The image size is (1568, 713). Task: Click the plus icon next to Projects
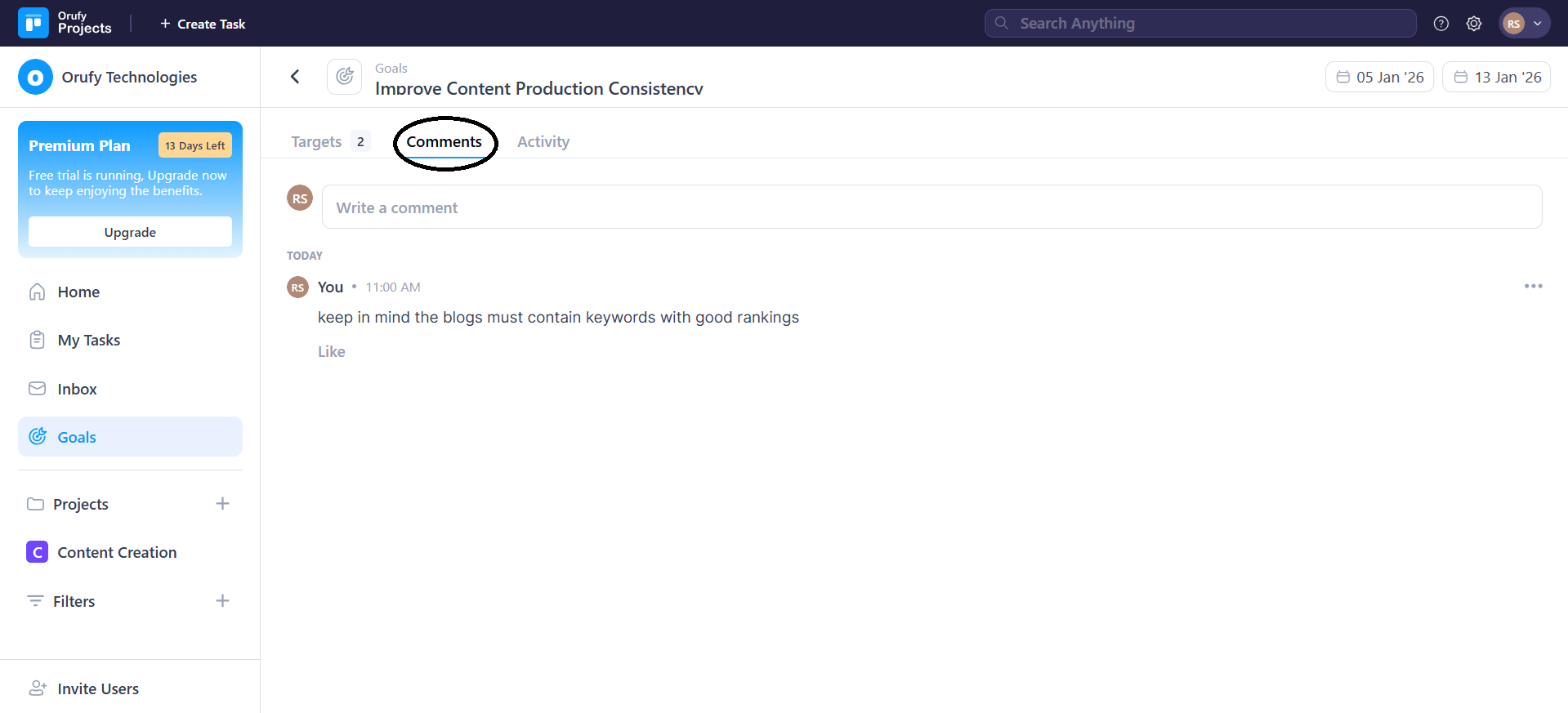222,504
